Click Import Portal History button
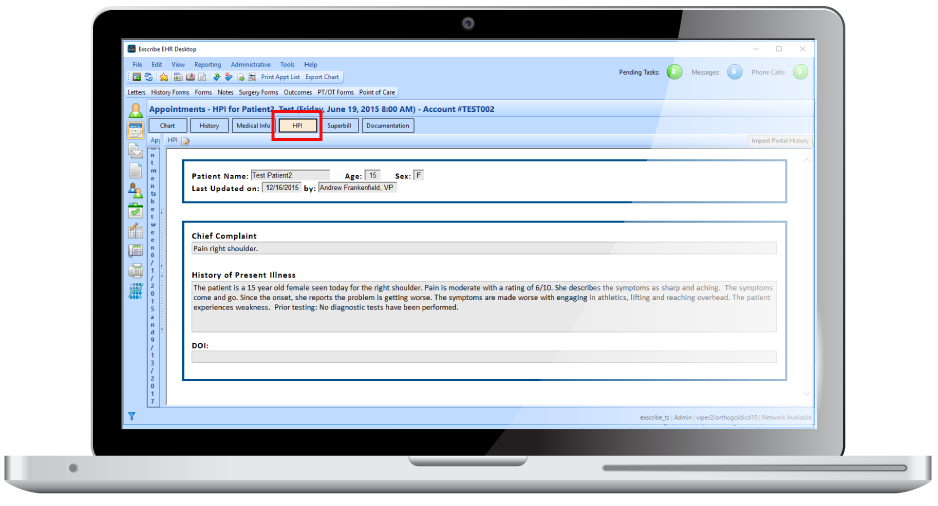The height and width of the screenshot is (506, 938). (779, 141)
